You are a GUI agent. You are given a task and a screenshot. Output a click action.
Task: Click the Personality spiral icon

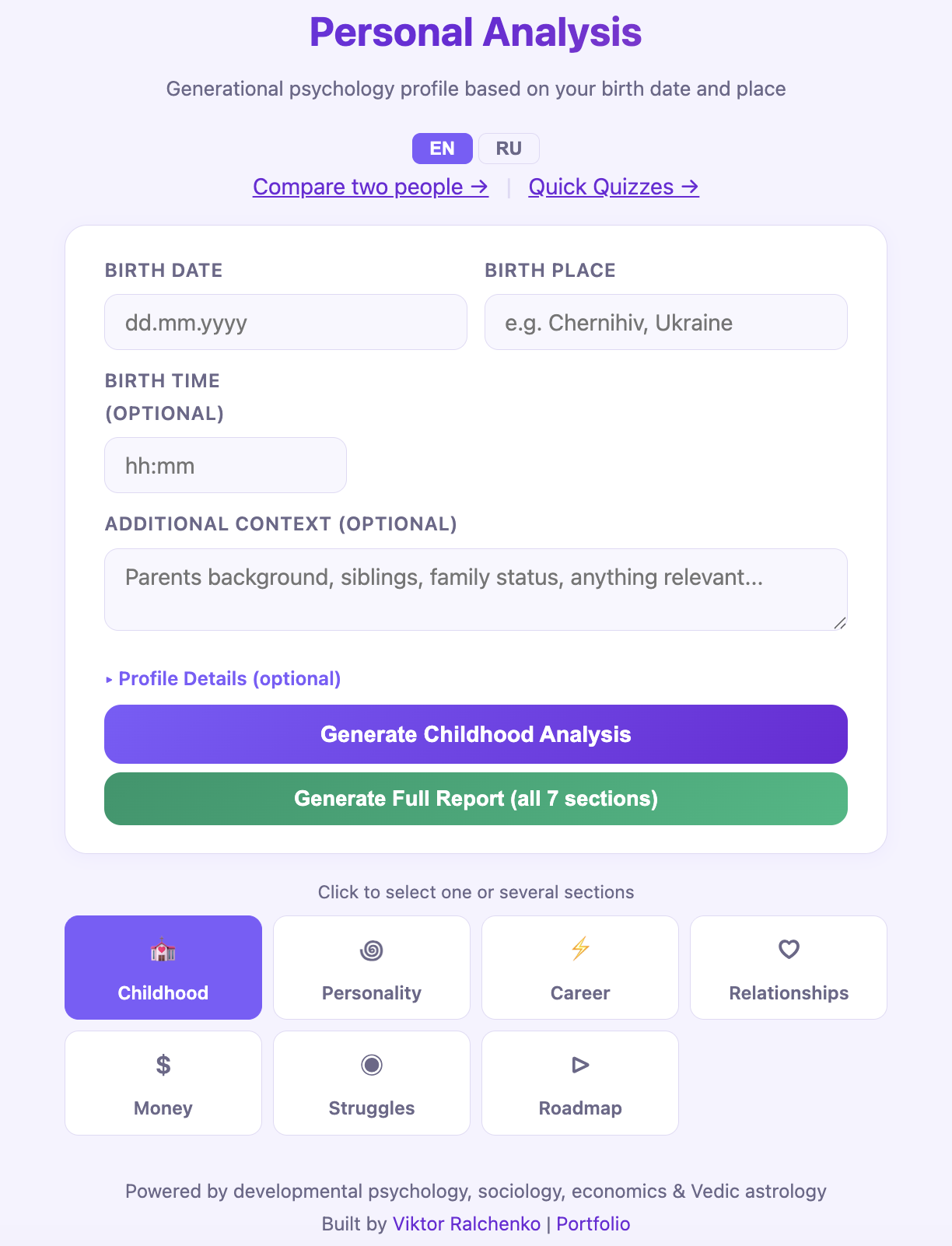[372, 950]
